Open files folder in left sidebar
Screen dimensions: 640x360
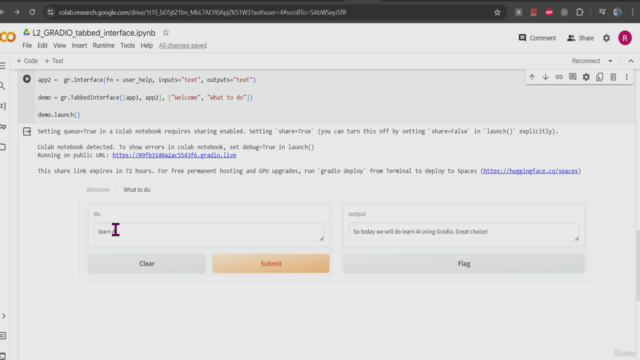pos(2,147)
